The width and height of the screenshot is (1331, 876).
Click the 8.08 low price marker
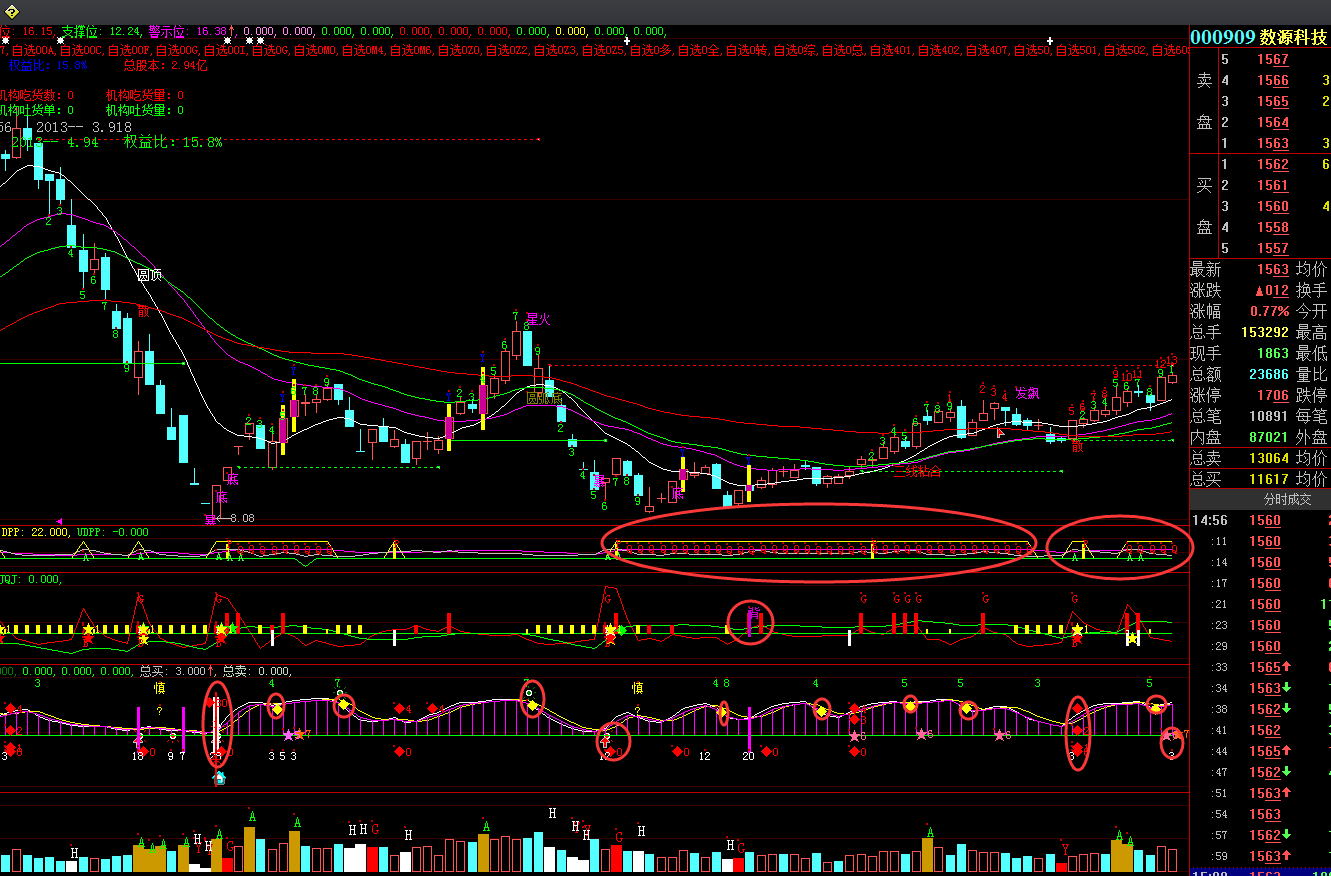click(x=241, y=518)
